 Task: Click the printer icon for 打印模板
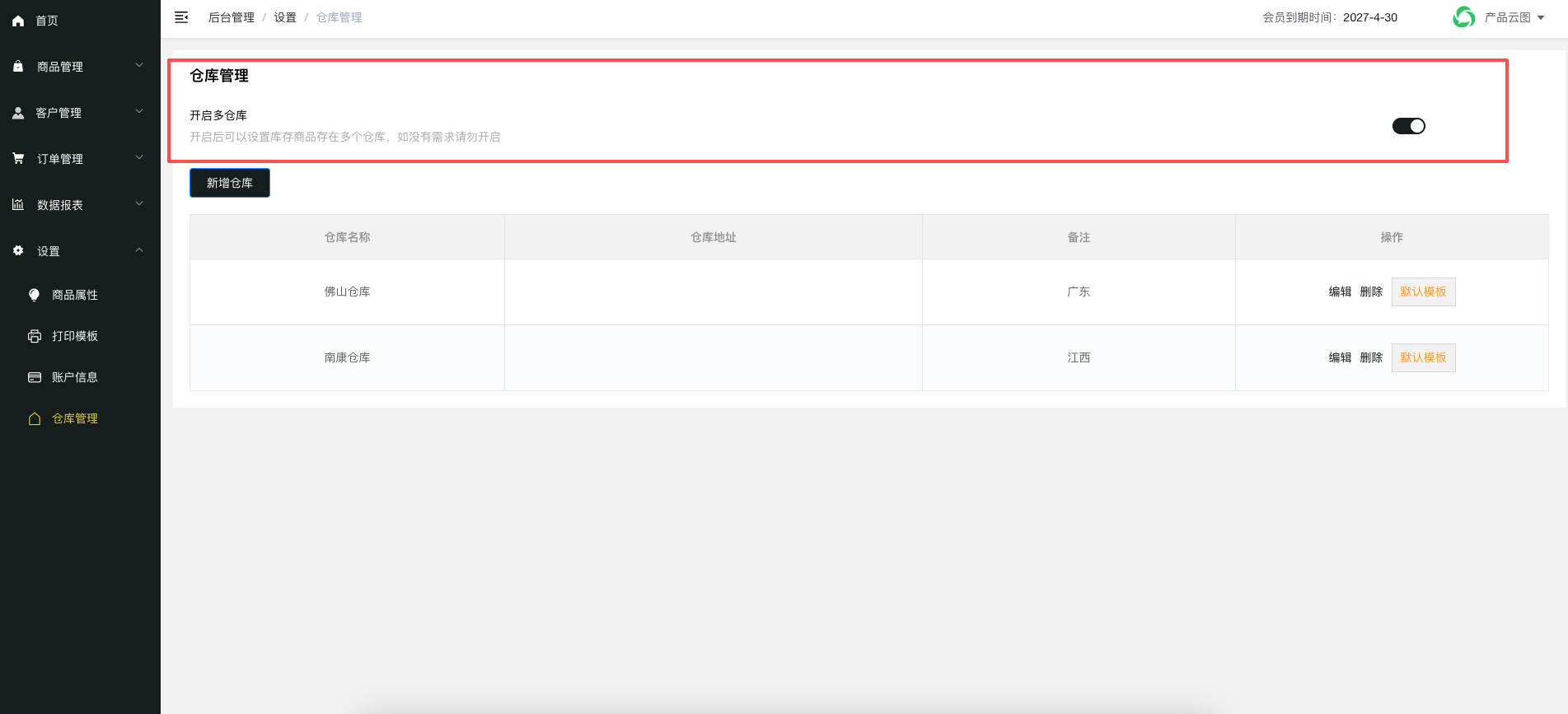(x=34, y=336)
